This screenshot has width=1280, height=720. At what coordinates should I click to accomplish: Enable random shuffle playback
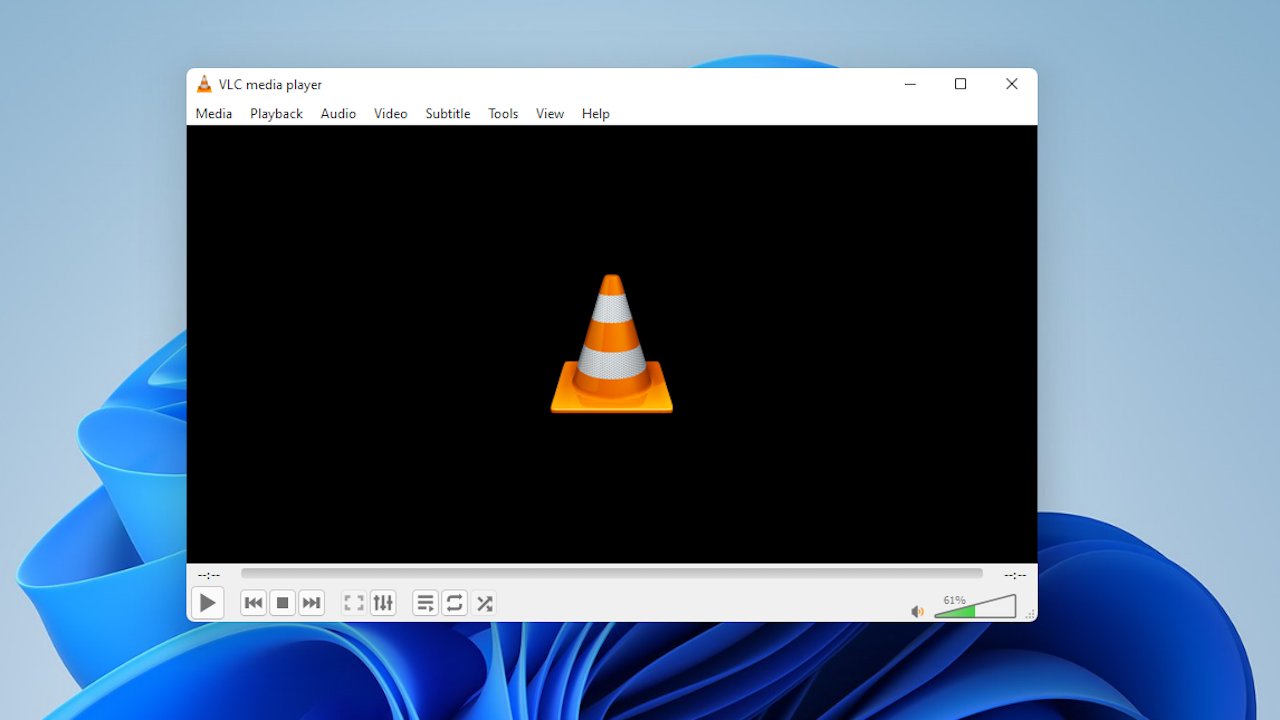[x=485, y=602]
